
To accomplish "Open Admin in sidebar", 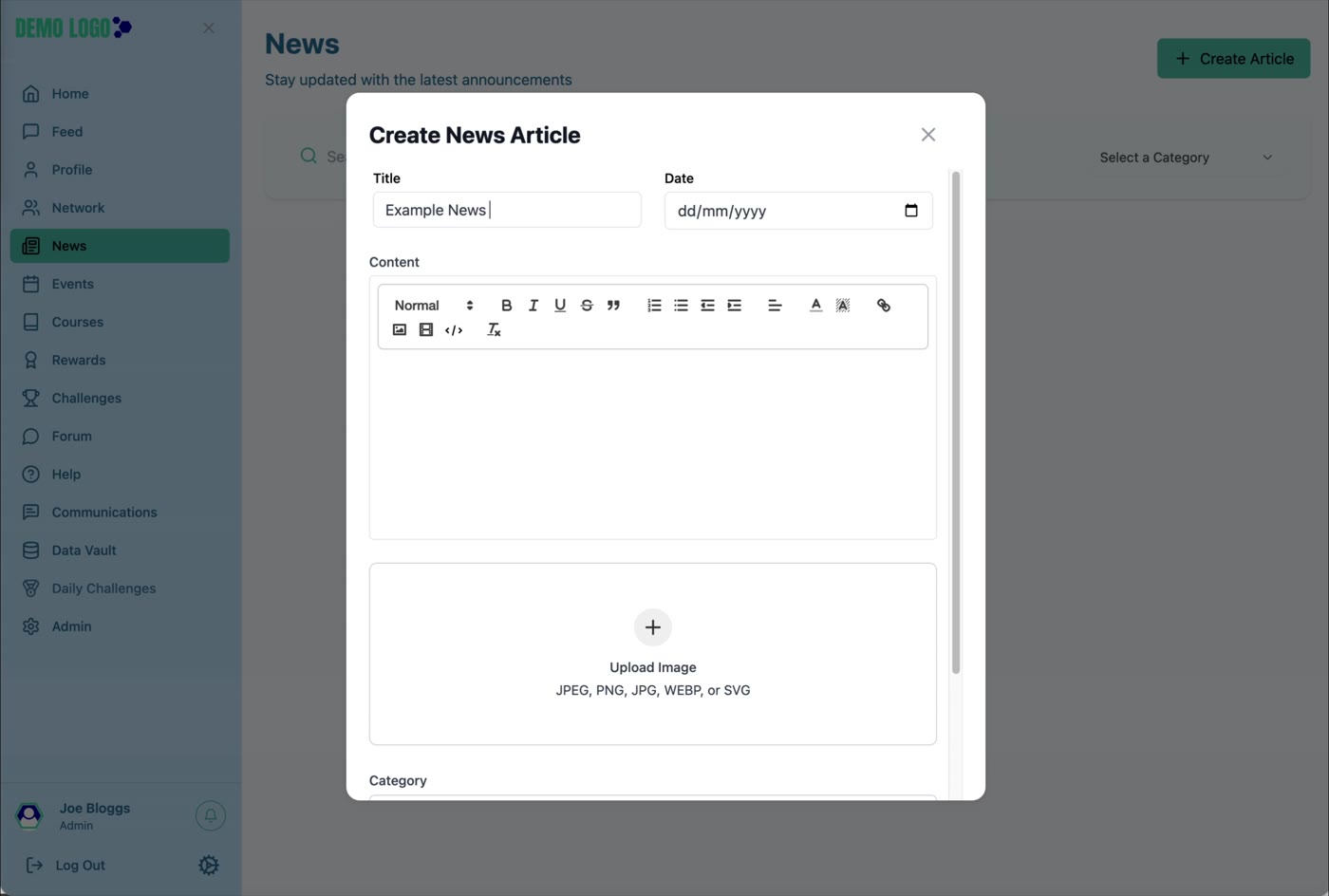I will (120, 626).
